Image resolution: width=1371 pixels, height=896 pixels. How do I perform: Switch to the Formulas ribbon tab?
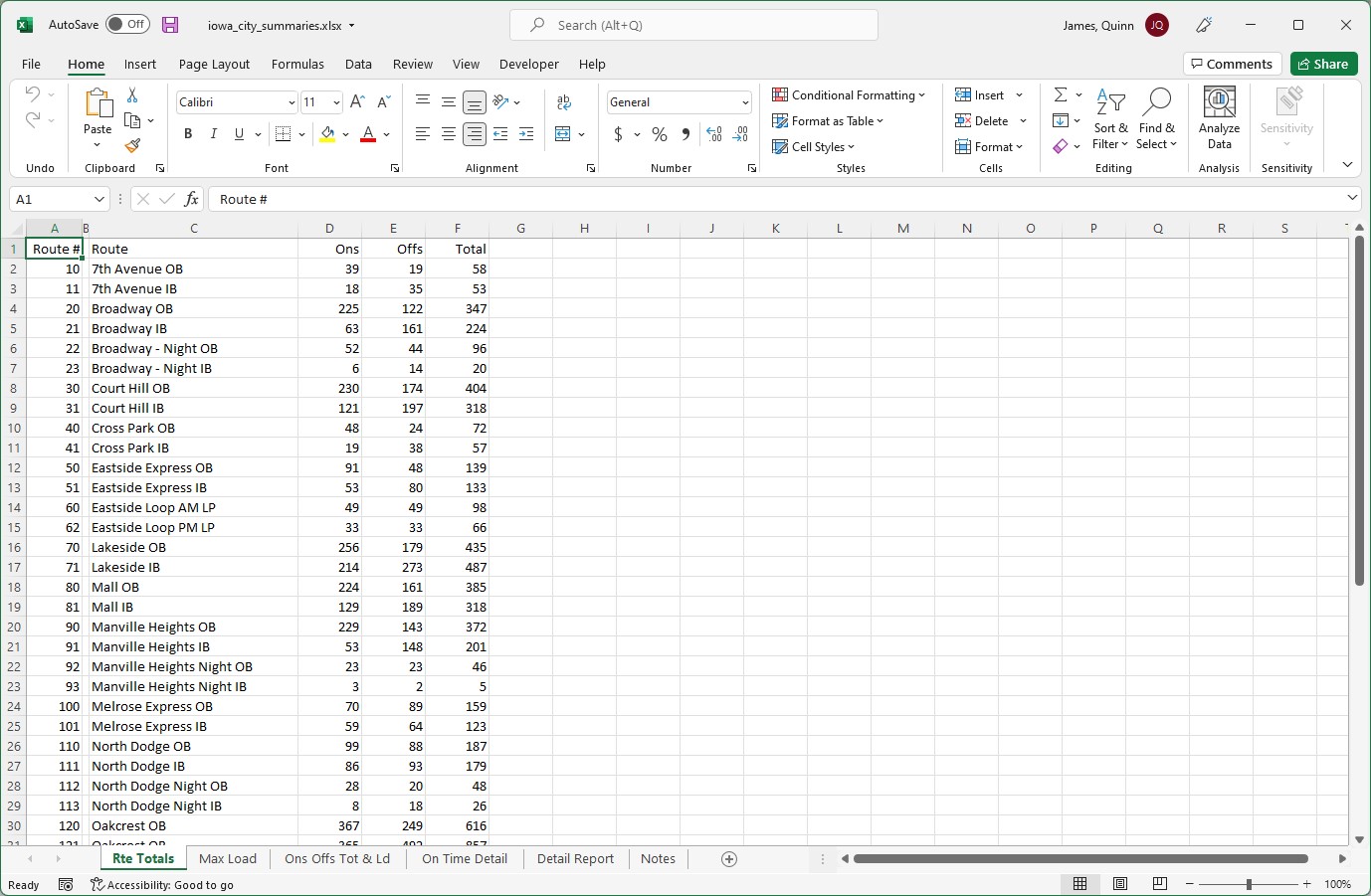[x=297, y=64]
